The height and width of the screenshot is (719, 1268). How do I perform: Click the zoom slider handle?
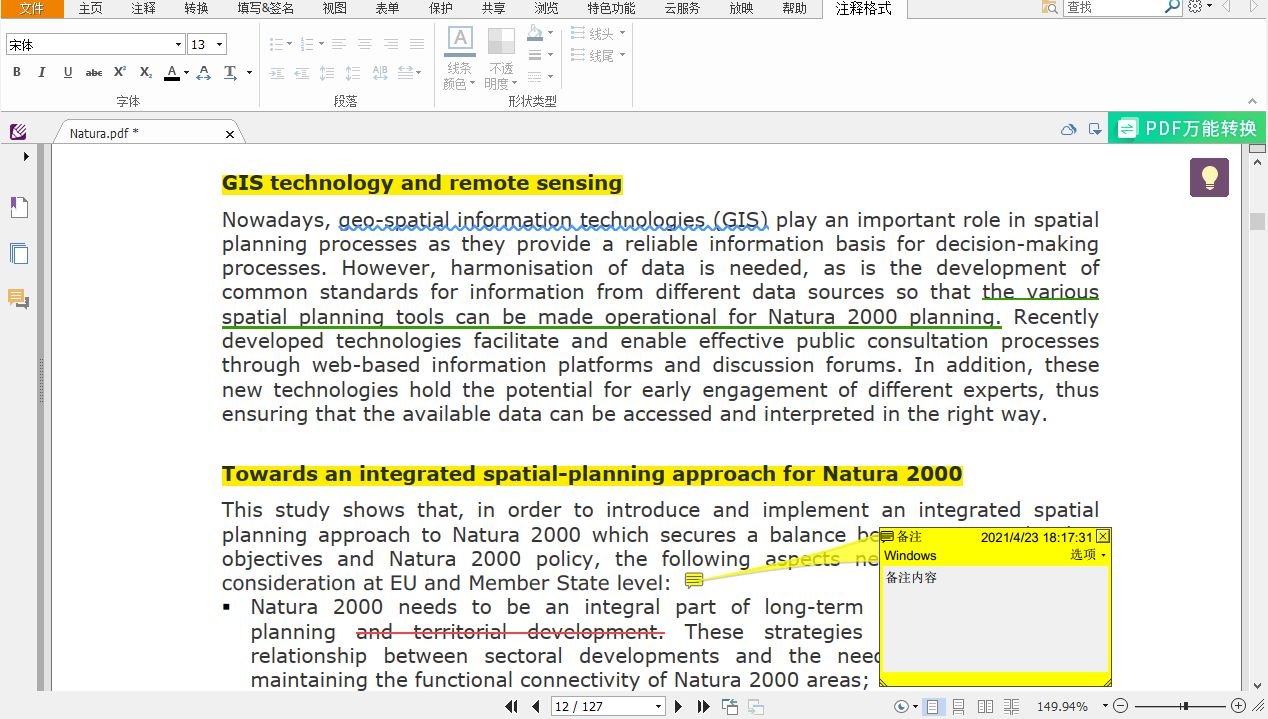coord(1184,706)
